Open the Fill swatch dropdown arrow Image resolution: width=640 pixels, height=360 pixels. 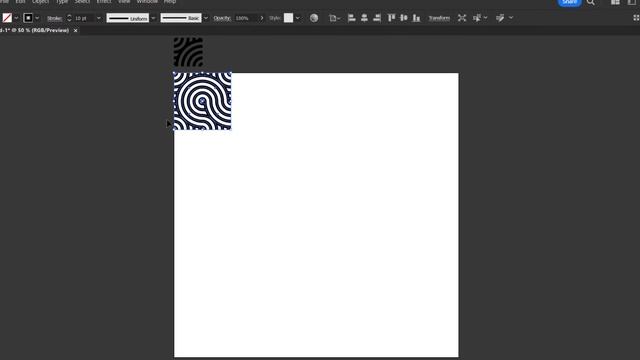(x=16, y=18)
